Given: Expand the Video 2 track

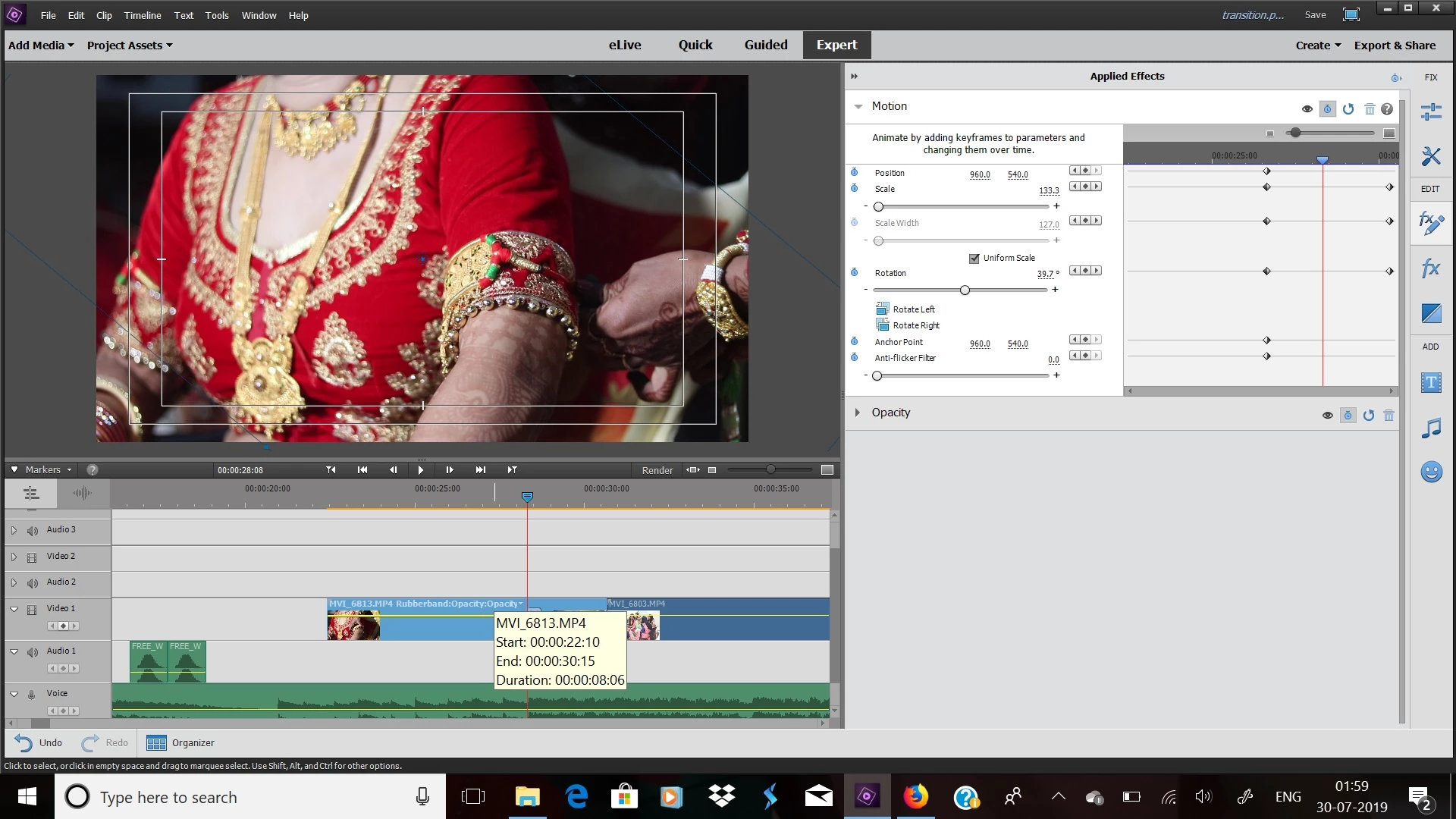Looking at the screenshot, I should tap(14, 557).
